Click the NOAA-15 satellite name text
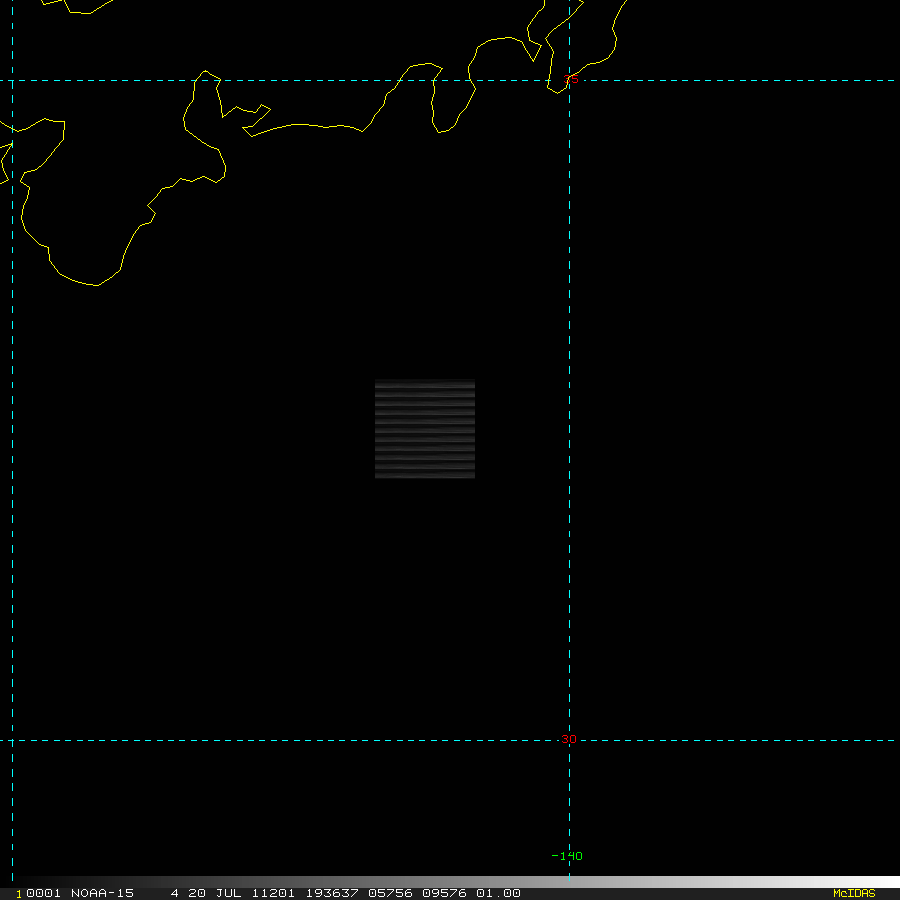This screenshot has height=900, width=900. (102, 893)
